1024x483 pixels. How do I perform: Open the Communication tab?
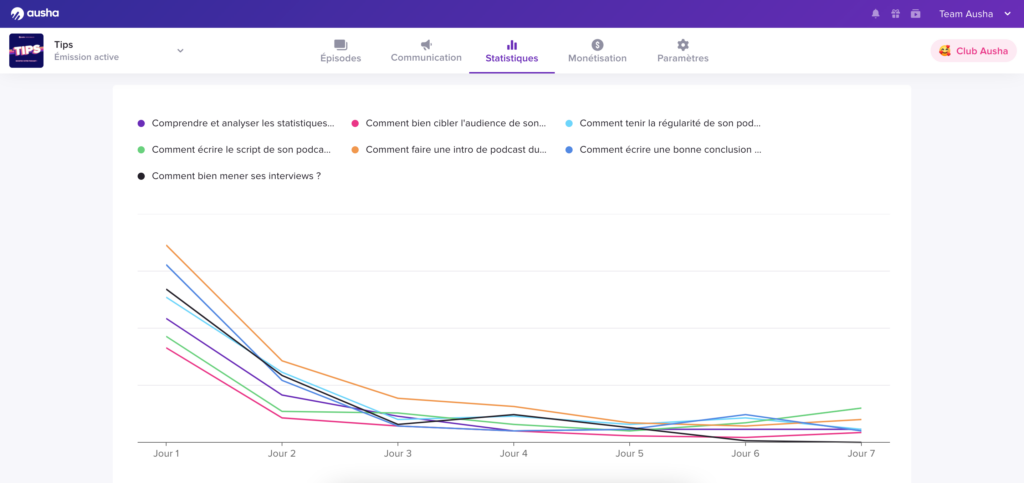click(x=426, y=51)
